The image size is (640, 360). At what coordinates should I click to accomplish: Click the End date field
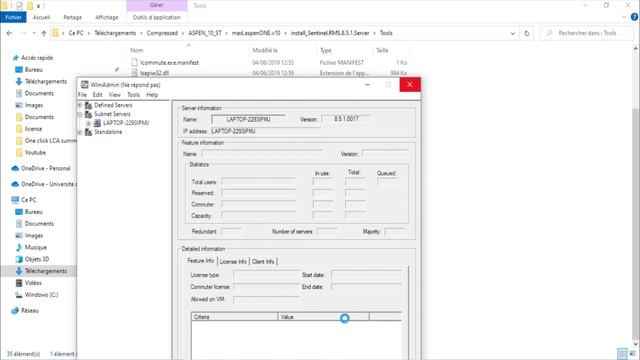[366, 287]
